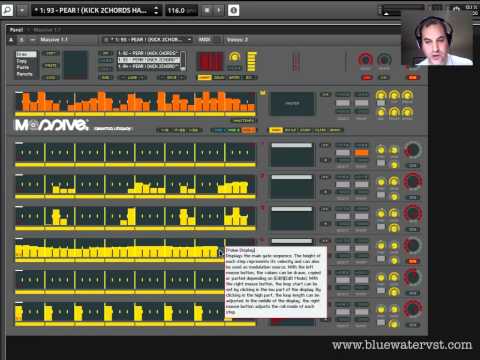Select the highlighted yellow tab under MASTER display
Viewport: 480px width, 360px height.
[276, 130]
